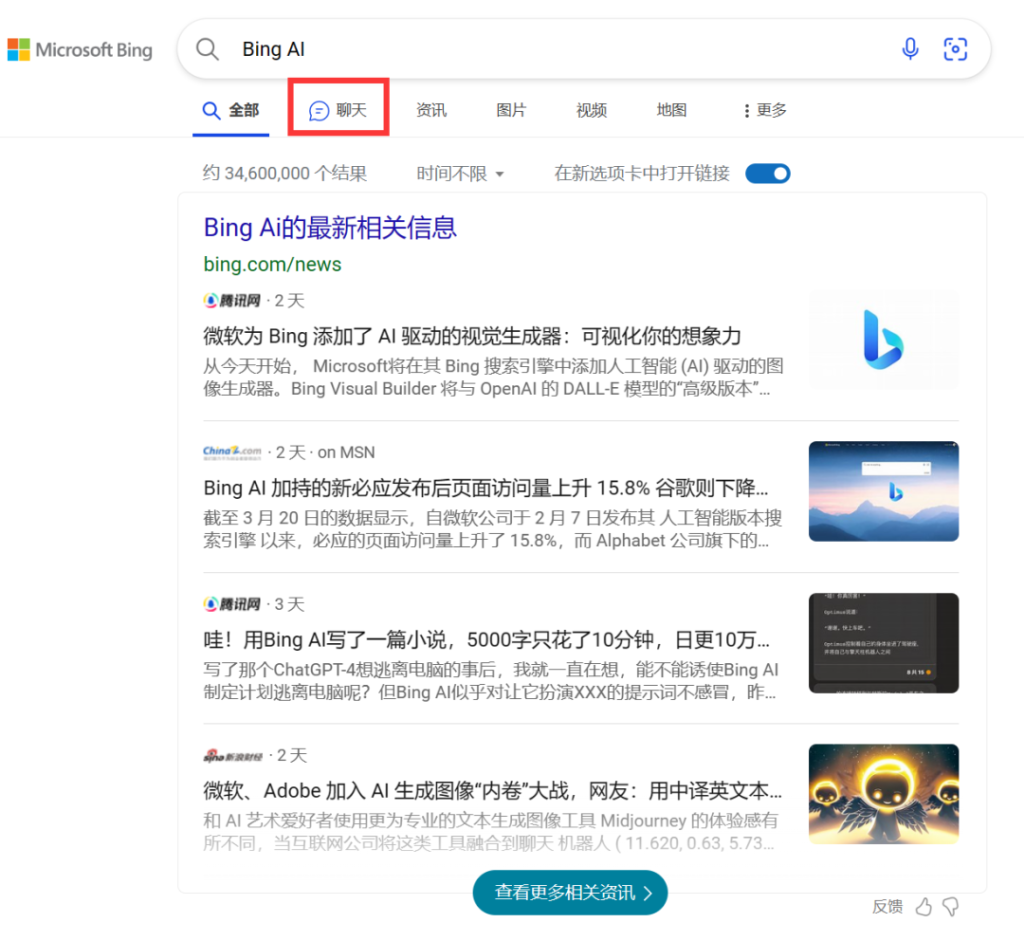
Task: Click the search magnifier icon in search box
Action: 208,49
